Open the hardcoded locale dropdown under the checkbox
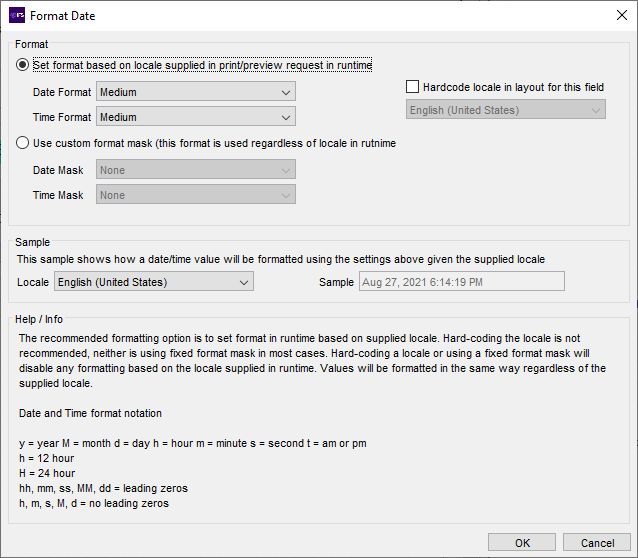 (505, 110)
